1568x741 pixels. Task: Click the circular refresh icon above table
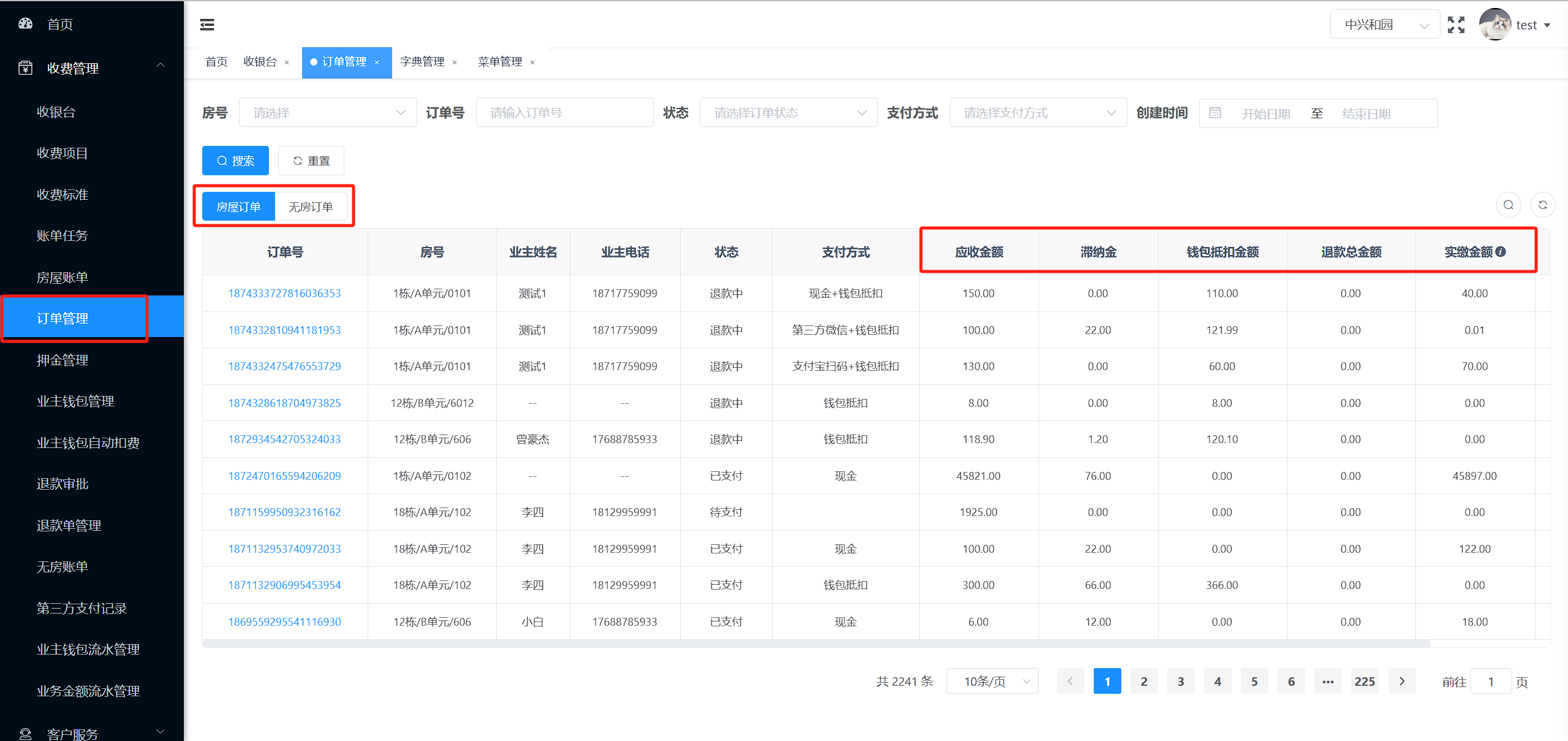pyautogui.click(x=1543, y=205)
